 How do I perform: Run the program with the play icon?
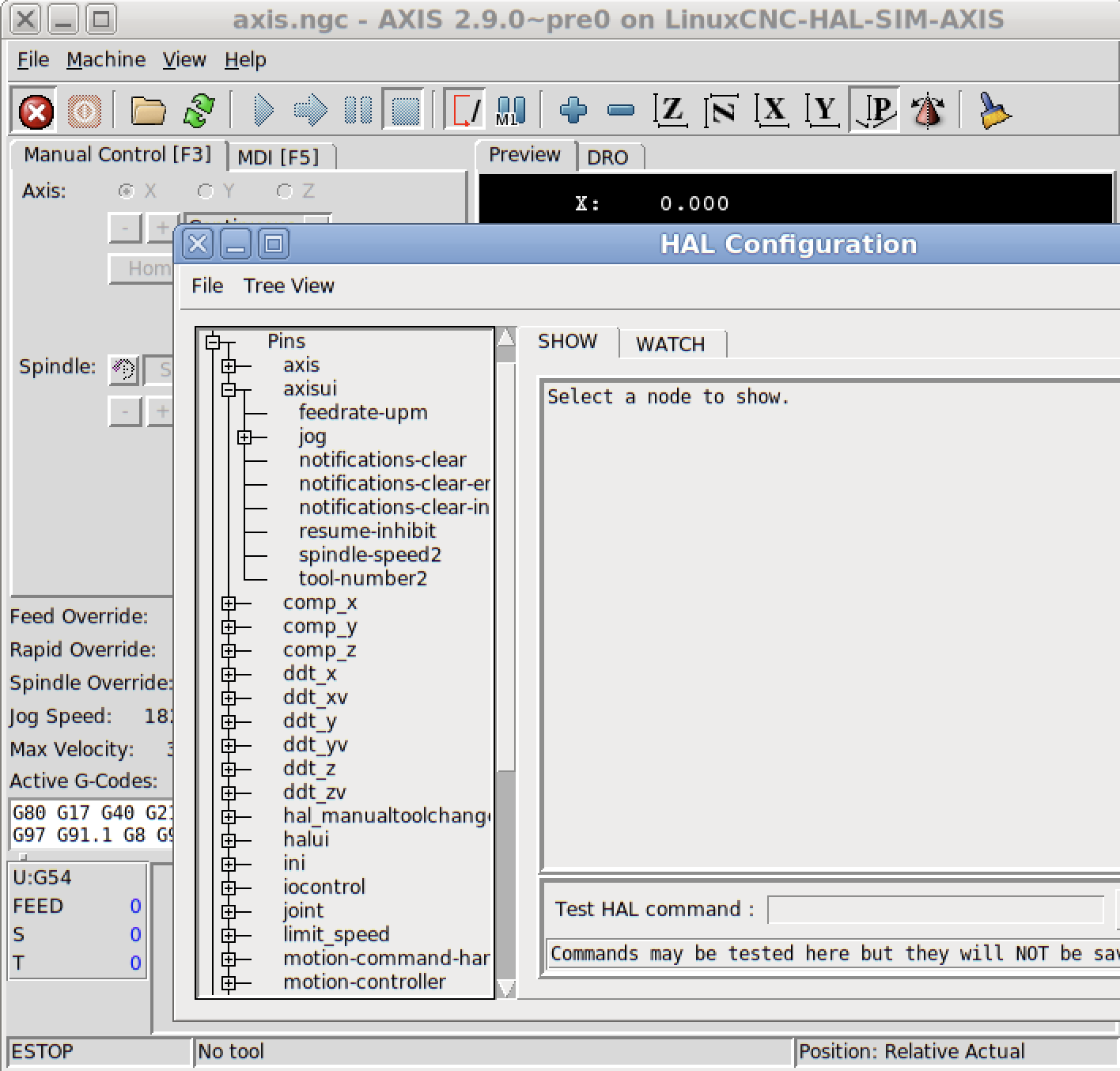pos(263,110)
